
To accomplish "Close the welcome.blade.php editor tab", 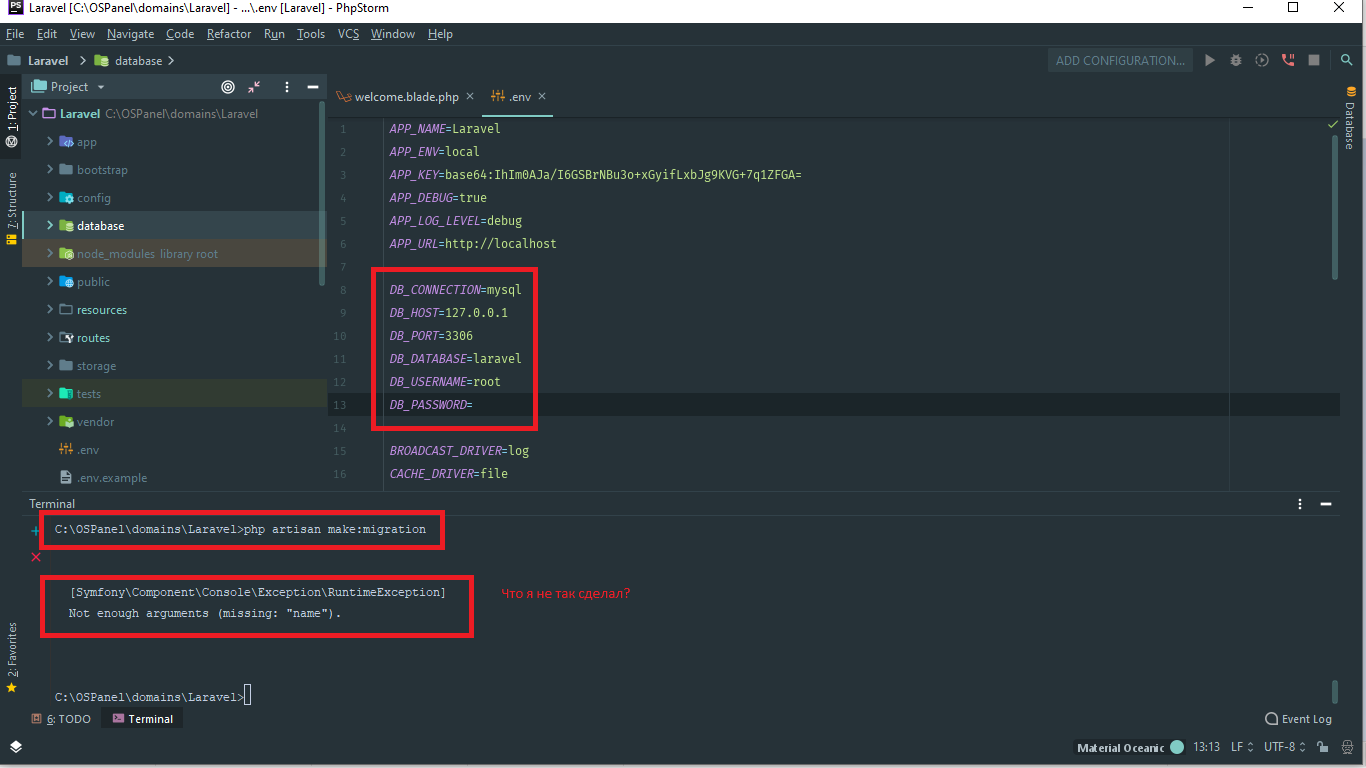I will click(x=470, y=97).
